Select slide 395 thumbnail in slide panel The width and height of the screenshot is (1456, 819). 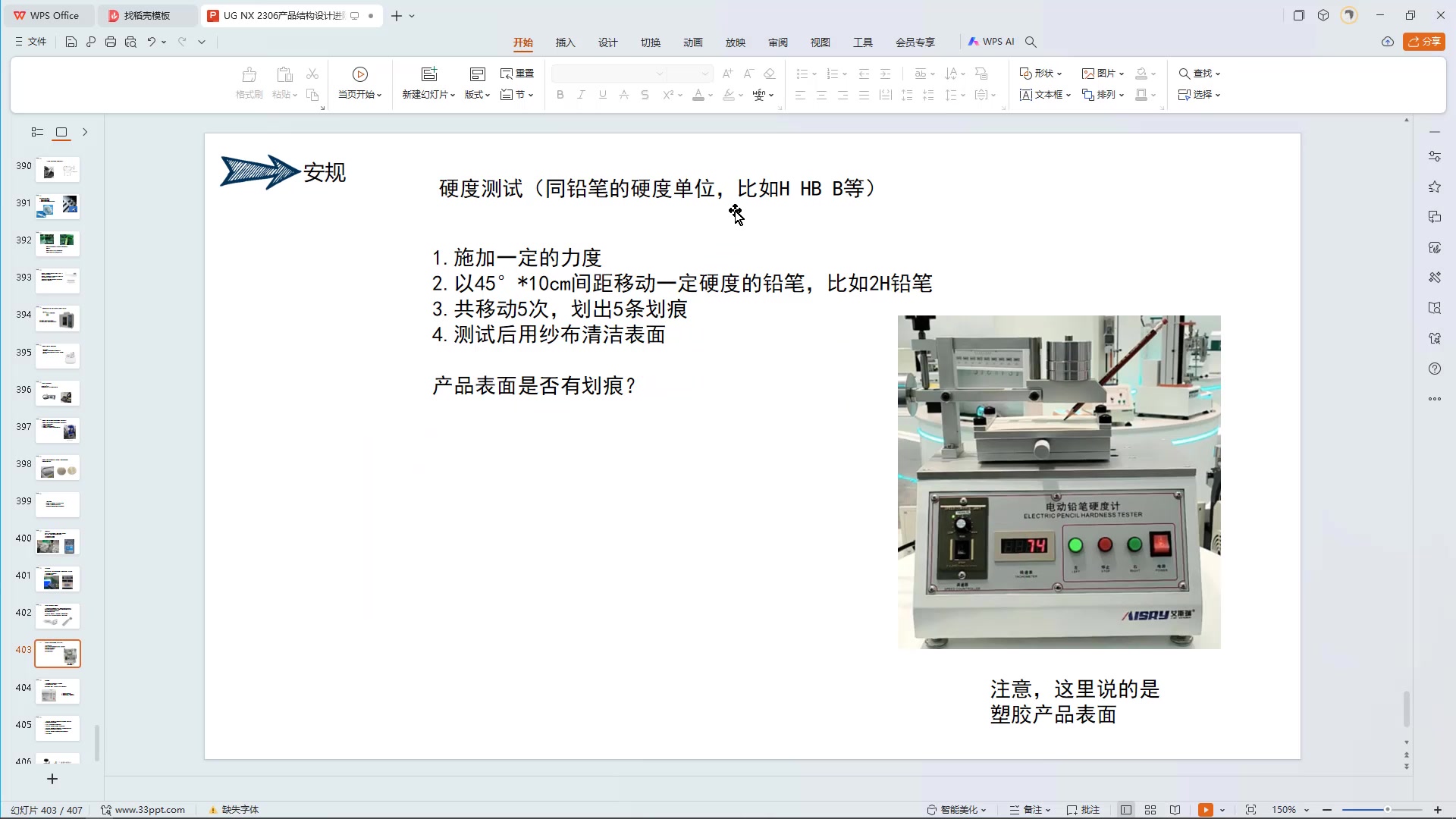pos(58,356)
